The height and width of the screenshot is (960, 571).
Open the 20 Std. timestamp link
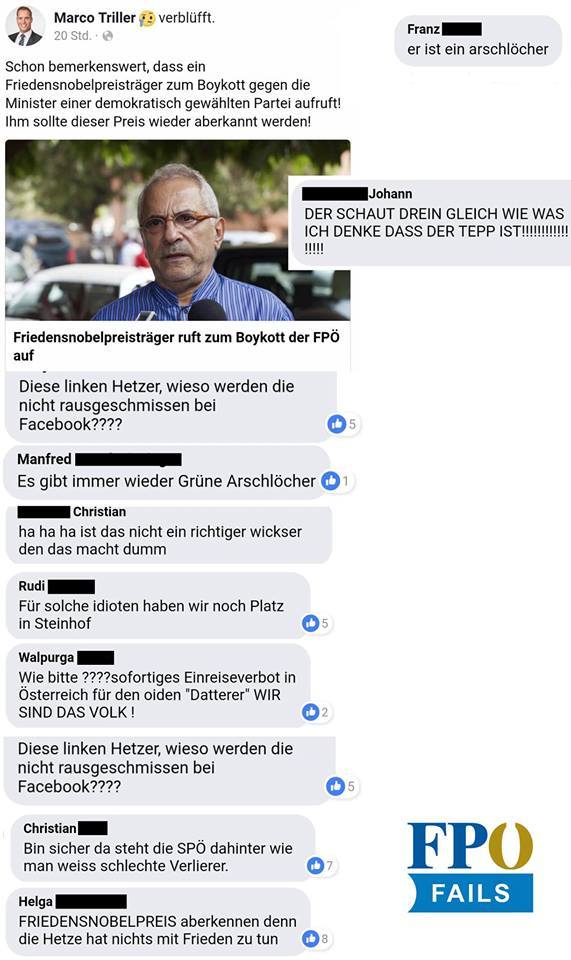pos(72,36)
